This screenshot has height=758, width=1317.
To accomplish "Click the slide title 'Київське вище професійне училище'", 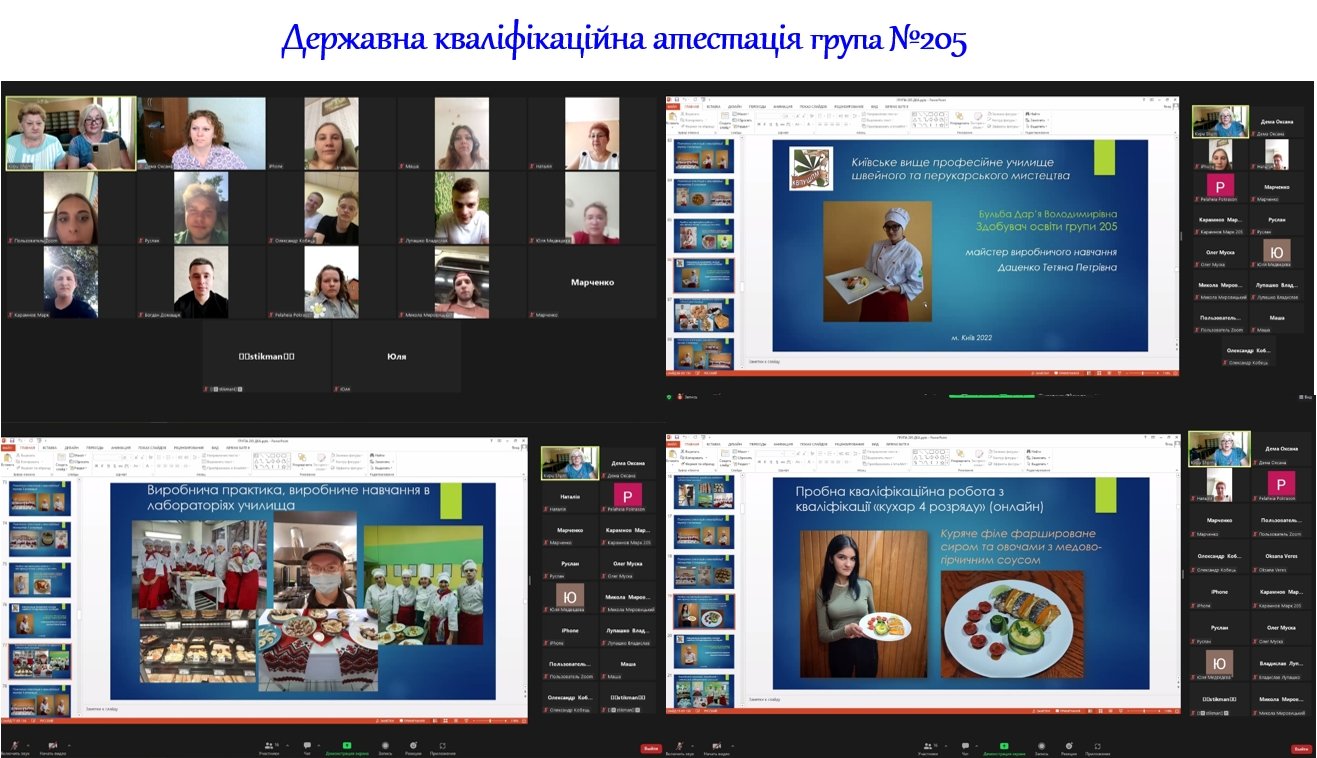I will pos(960,167).
